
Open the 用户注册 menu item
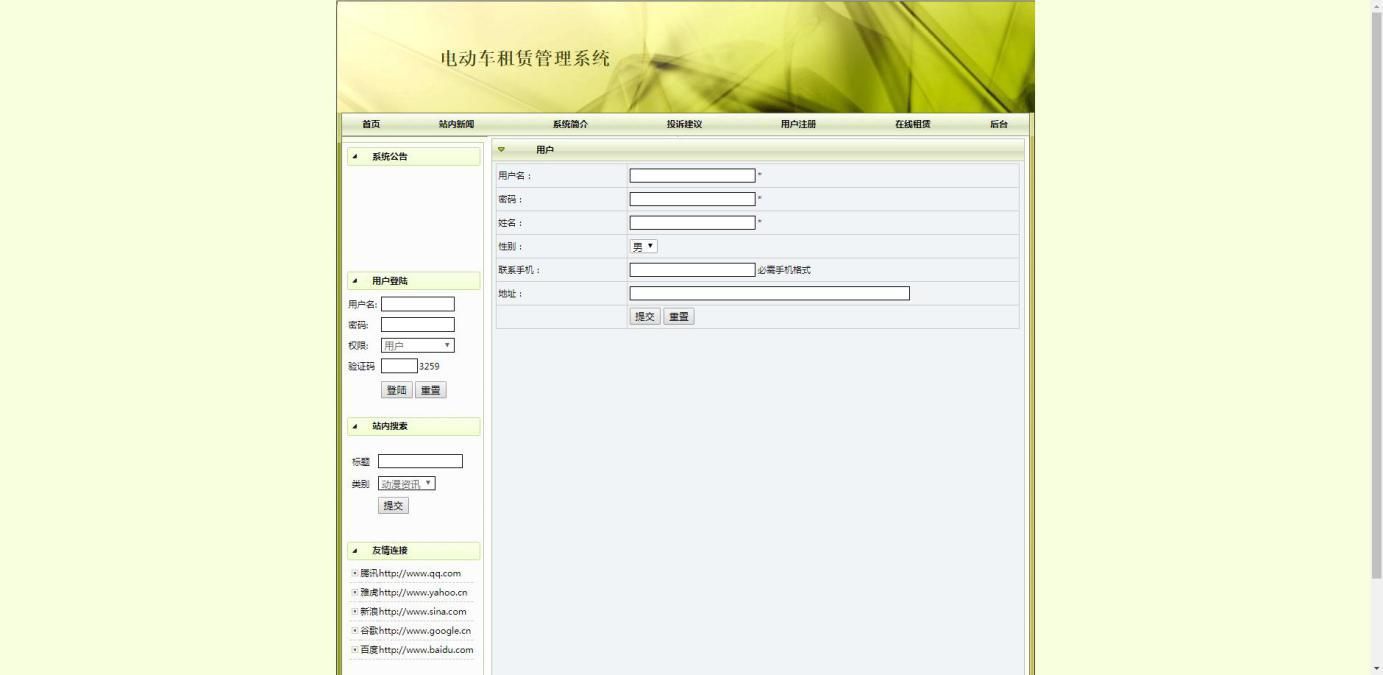click(798, 124)
